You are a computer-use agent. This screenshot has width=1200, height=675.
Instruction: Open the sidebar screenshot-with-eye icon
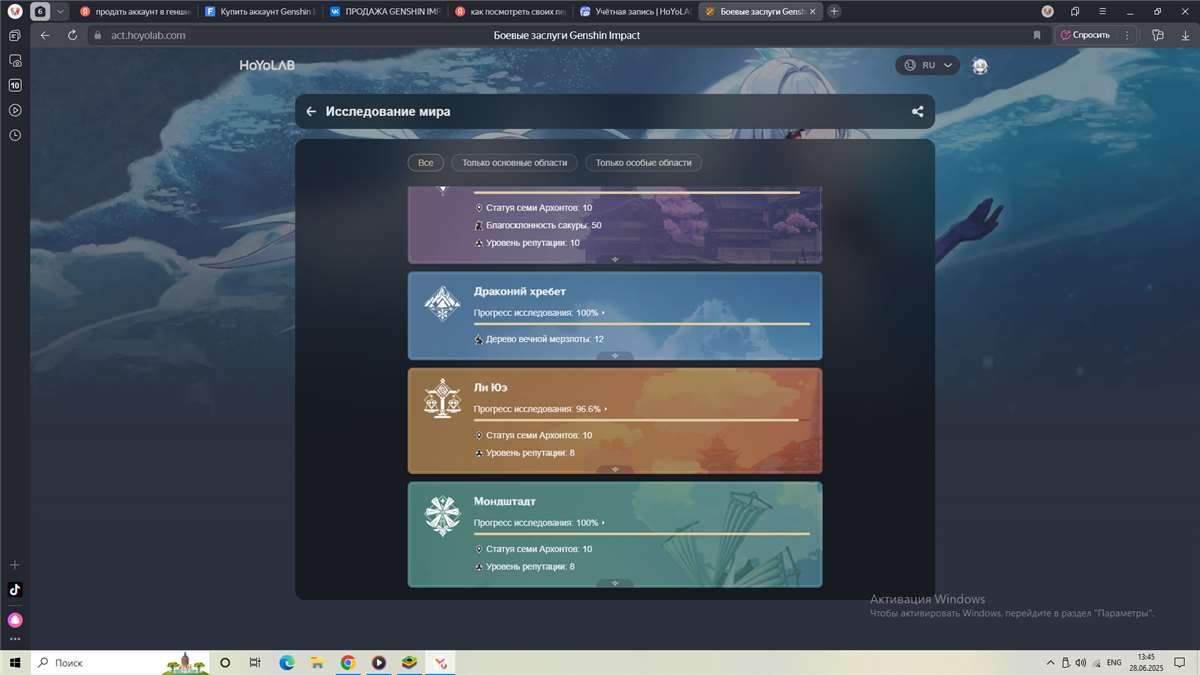tap(15, 60)
